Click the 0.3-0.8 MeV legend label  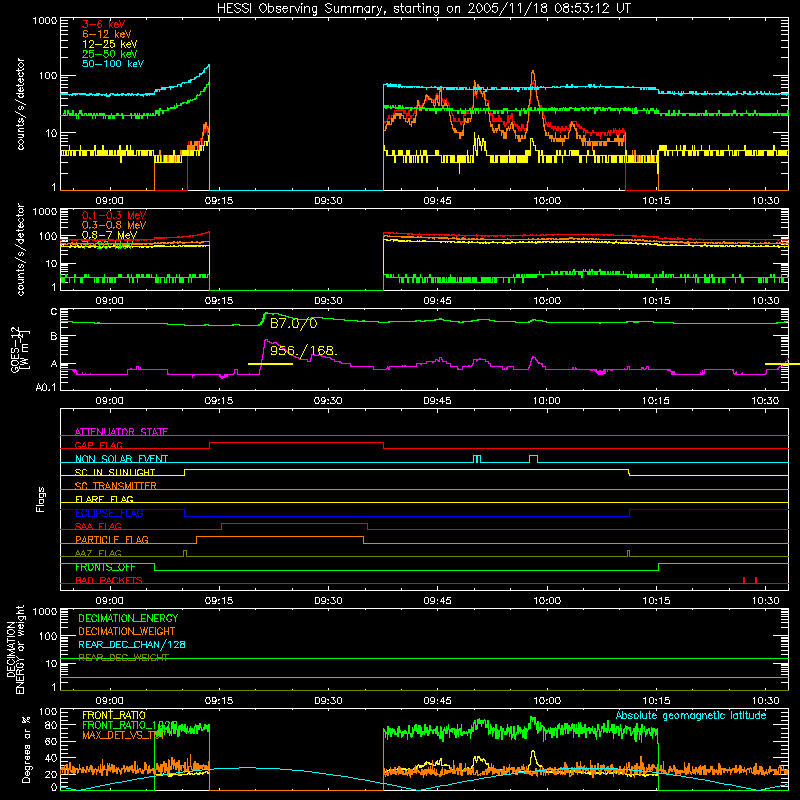tap(114, 225)
